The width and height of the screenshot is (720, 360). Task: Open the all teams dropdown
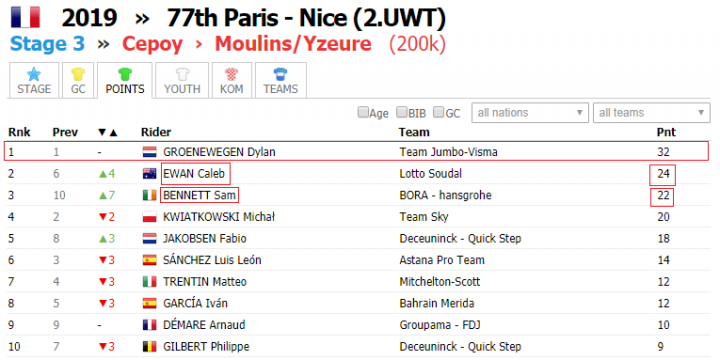652,112
